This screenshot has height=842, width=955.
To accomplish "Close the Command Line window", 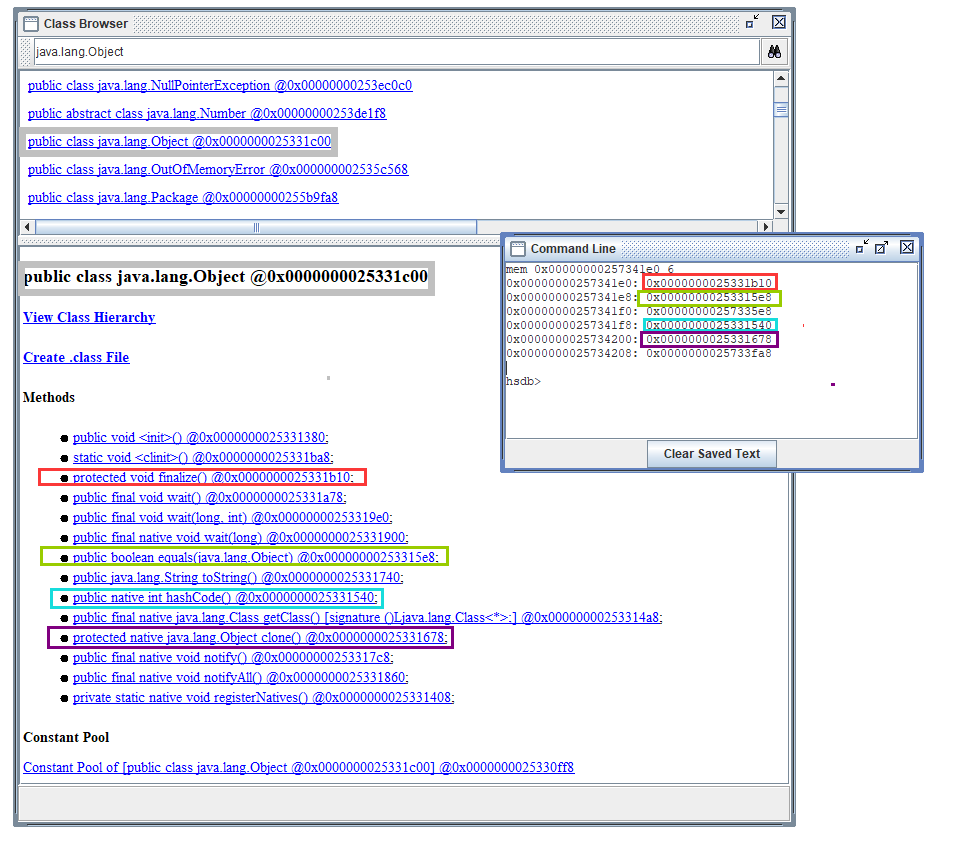I will [907, 247].
